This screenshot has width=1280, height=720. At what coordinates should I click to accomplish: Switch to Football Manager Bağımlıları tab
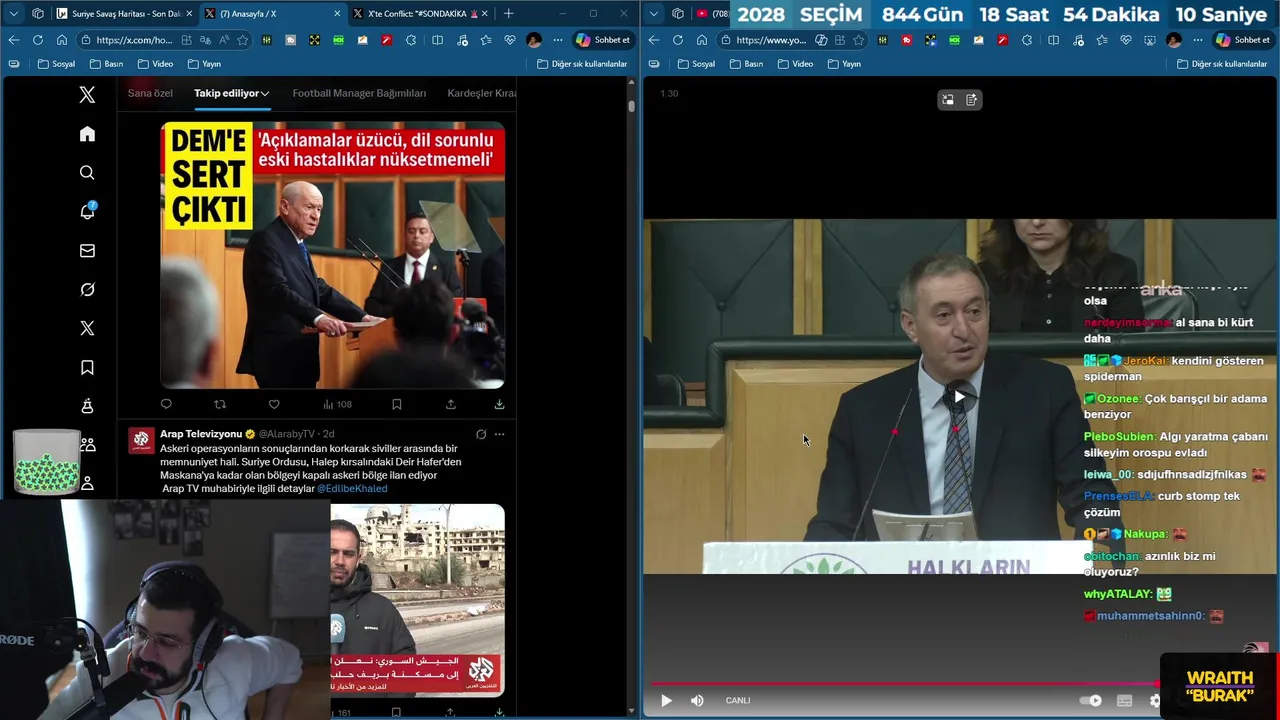point(359,93)
